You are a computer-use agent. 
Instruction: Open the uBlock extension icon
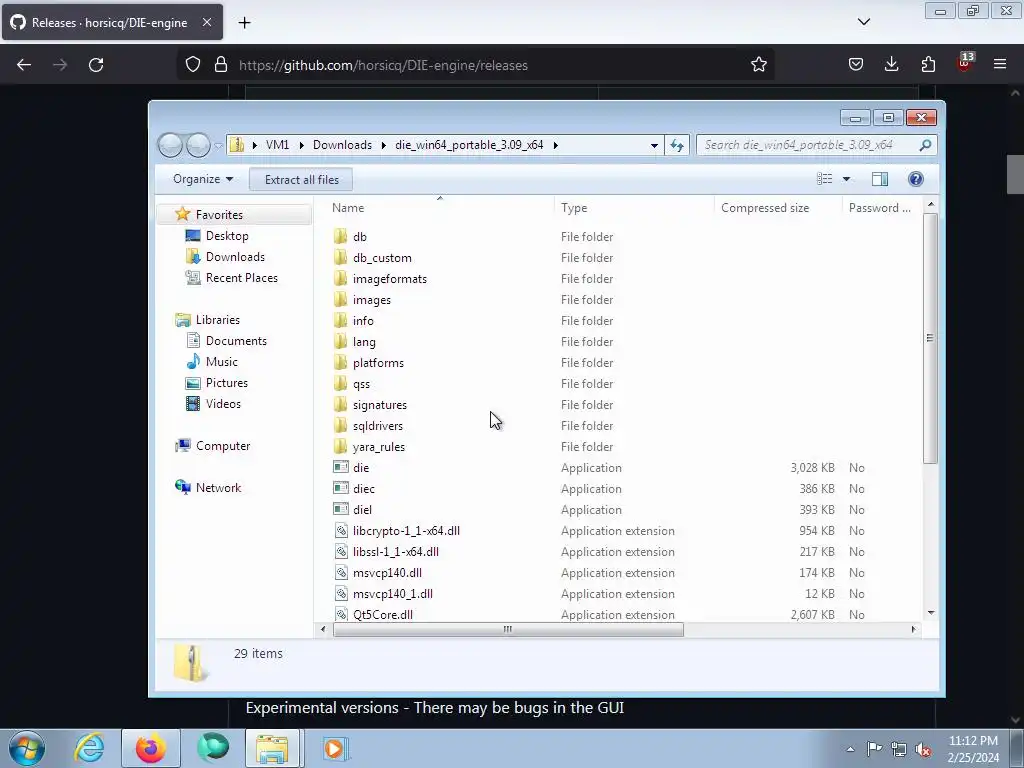965,63
